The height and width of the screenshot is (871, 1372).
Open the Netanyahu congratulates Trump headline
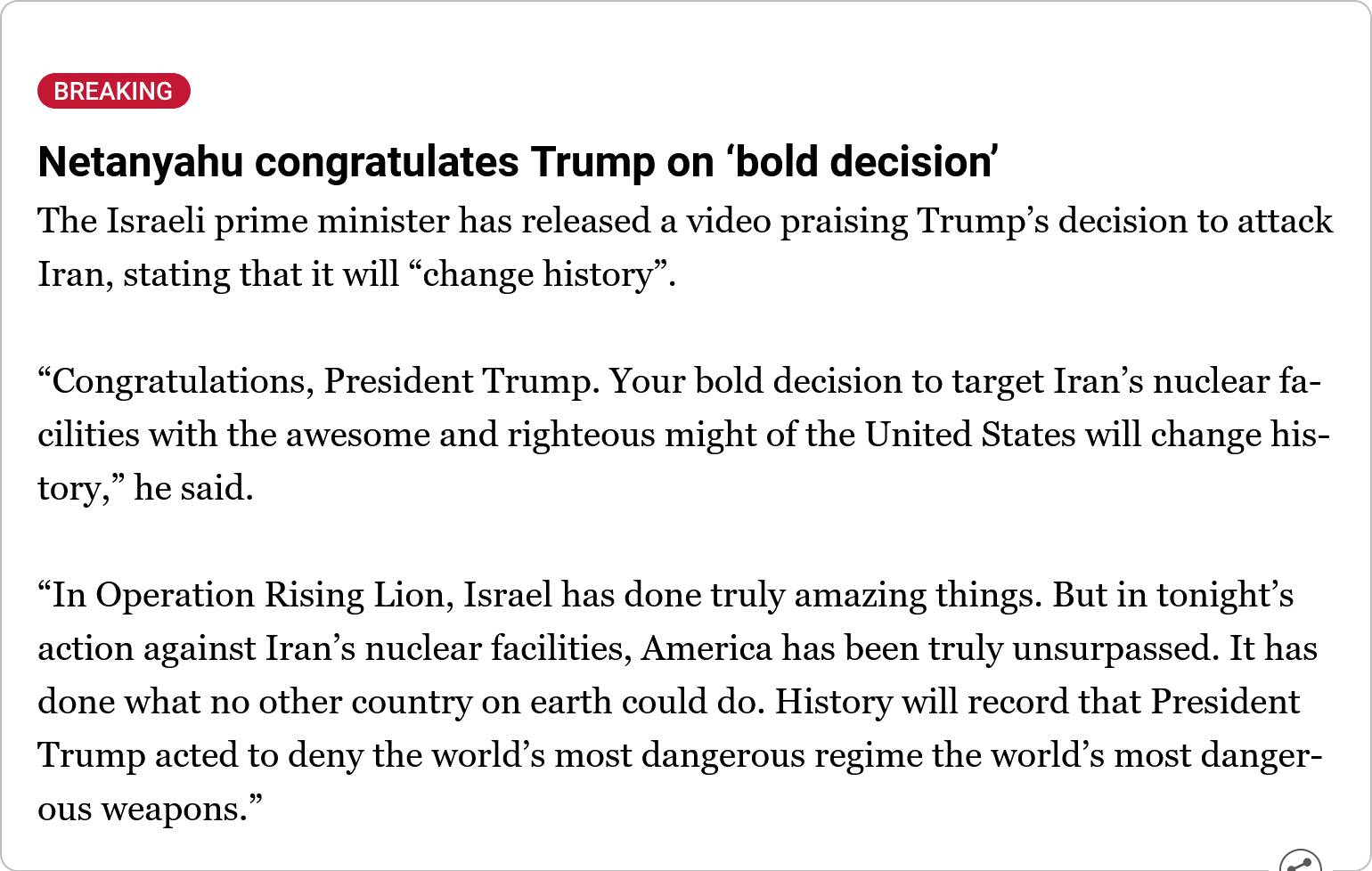[x=518, y=162]
